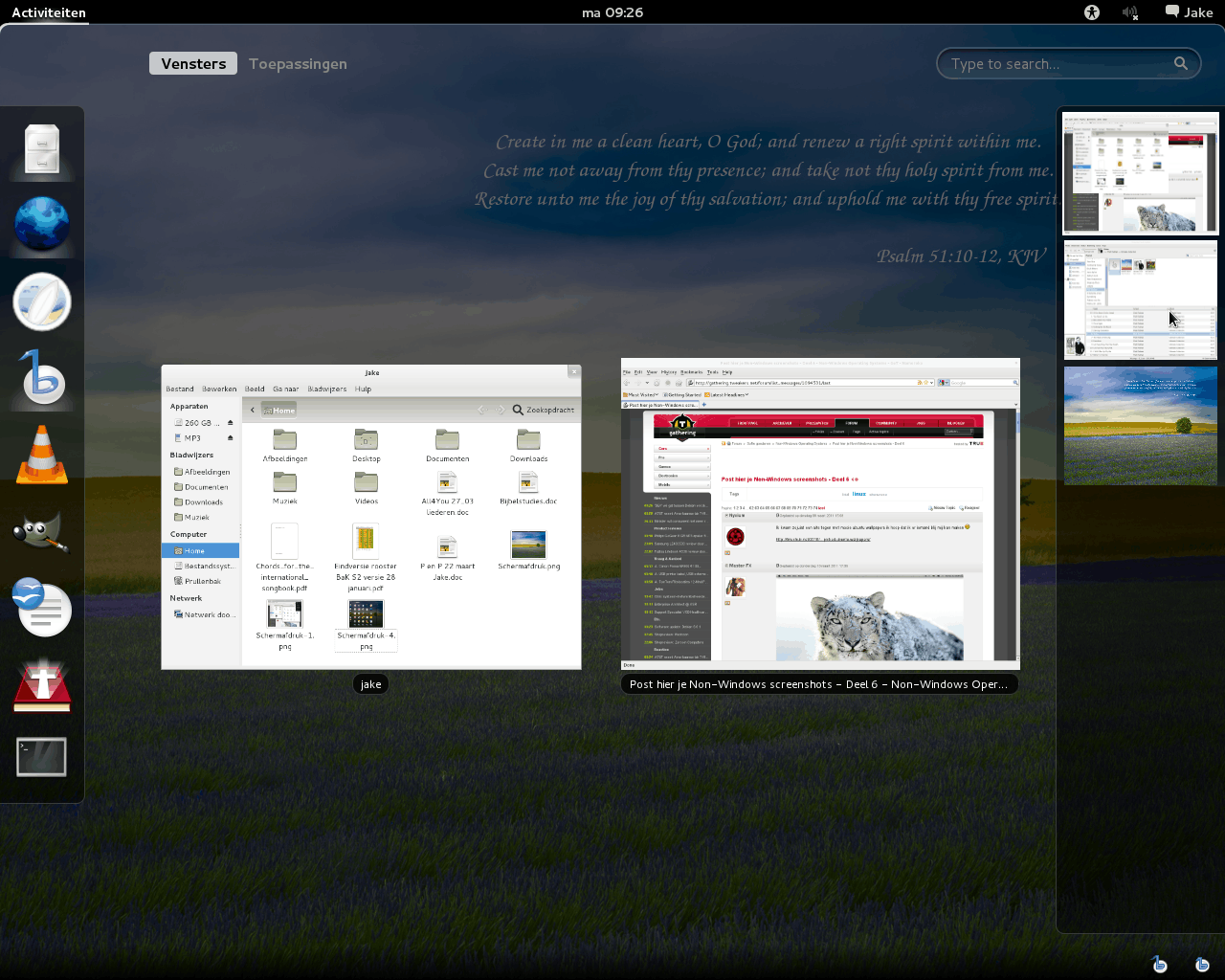This screenshot has width=1225, height=980.
Task: Click the Activiteiten button
Action: 48,12
